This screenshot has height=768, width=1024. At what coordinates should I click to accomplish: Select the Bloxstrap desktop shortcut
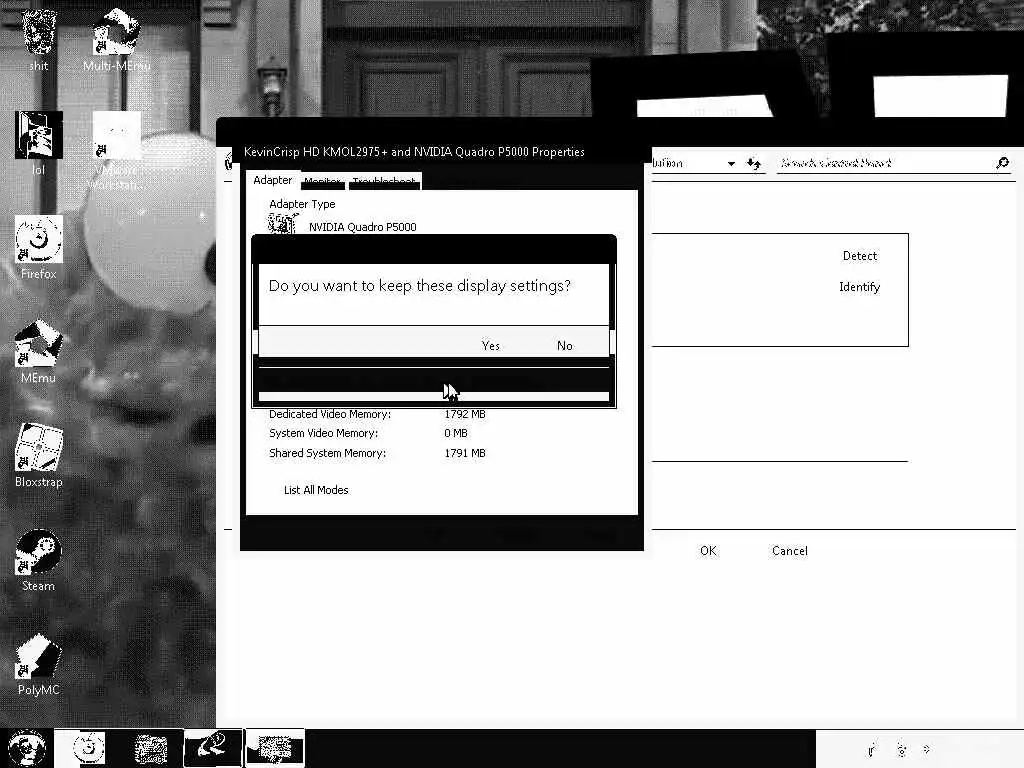[x=39, y=455]
